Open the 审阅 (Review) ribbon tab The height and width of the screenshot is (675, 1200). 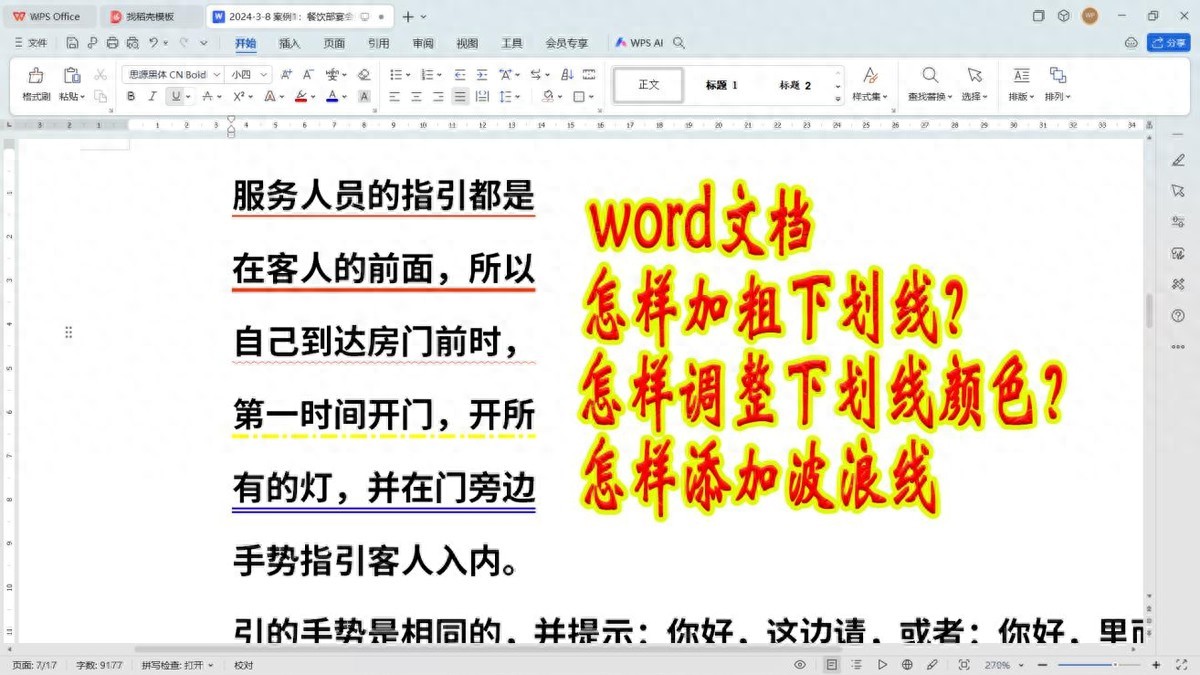coord(422,43)
